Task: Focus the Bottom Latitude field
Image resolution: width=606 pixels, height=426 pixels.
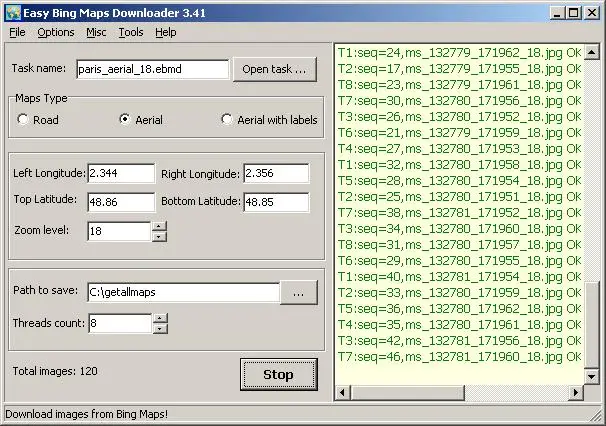Action: pos(276,202)
